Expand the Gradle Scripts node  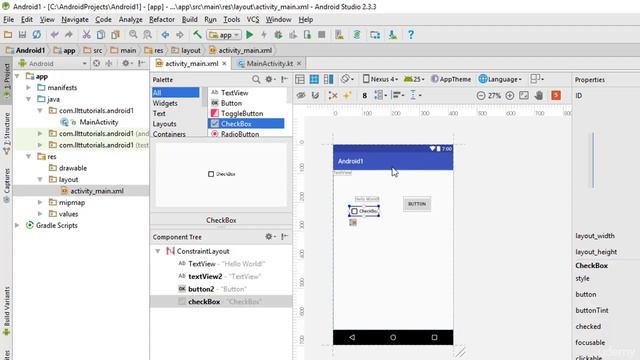(17, 225)
